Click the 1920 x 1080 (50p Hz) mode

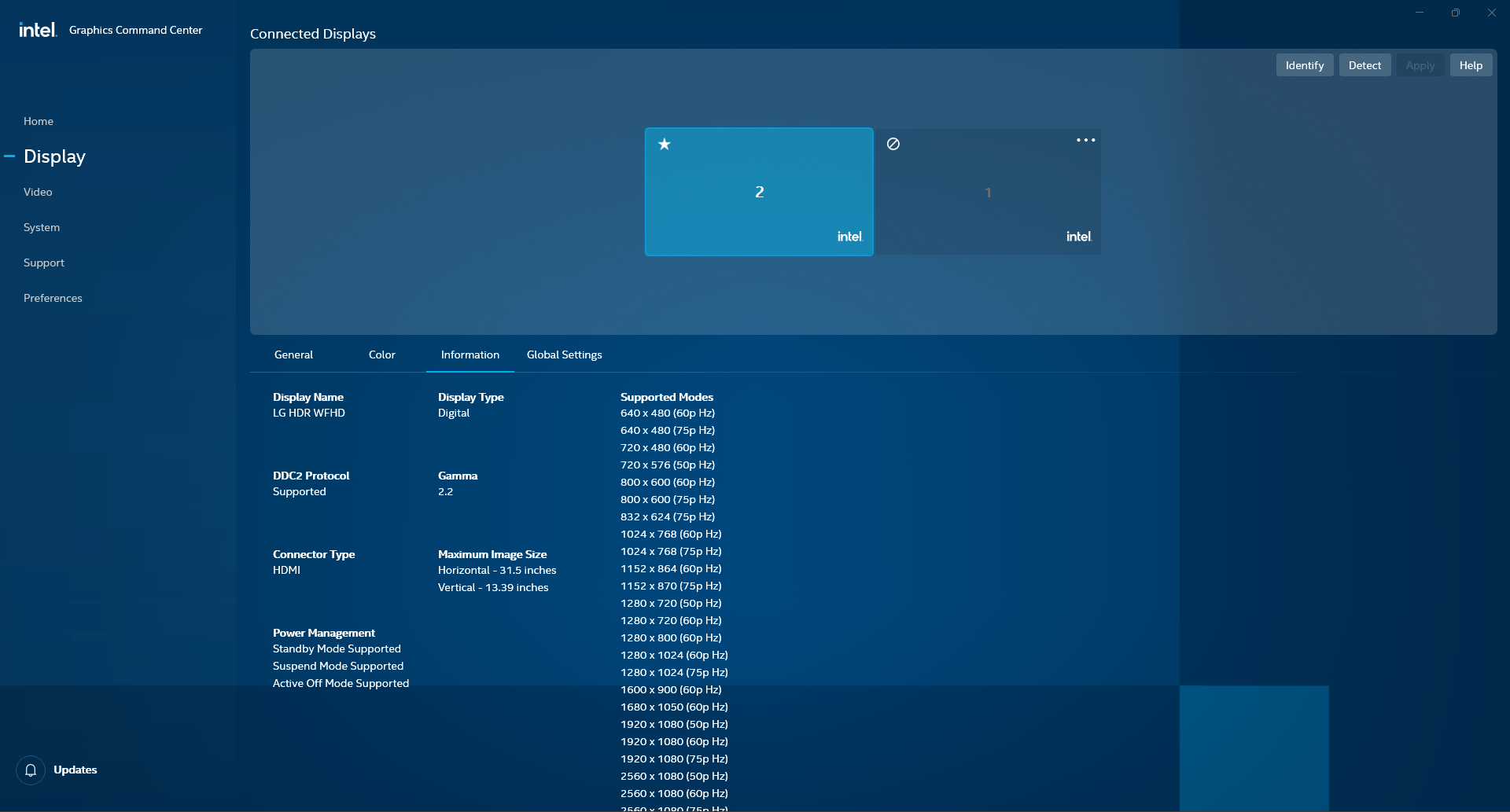(674, 724)
